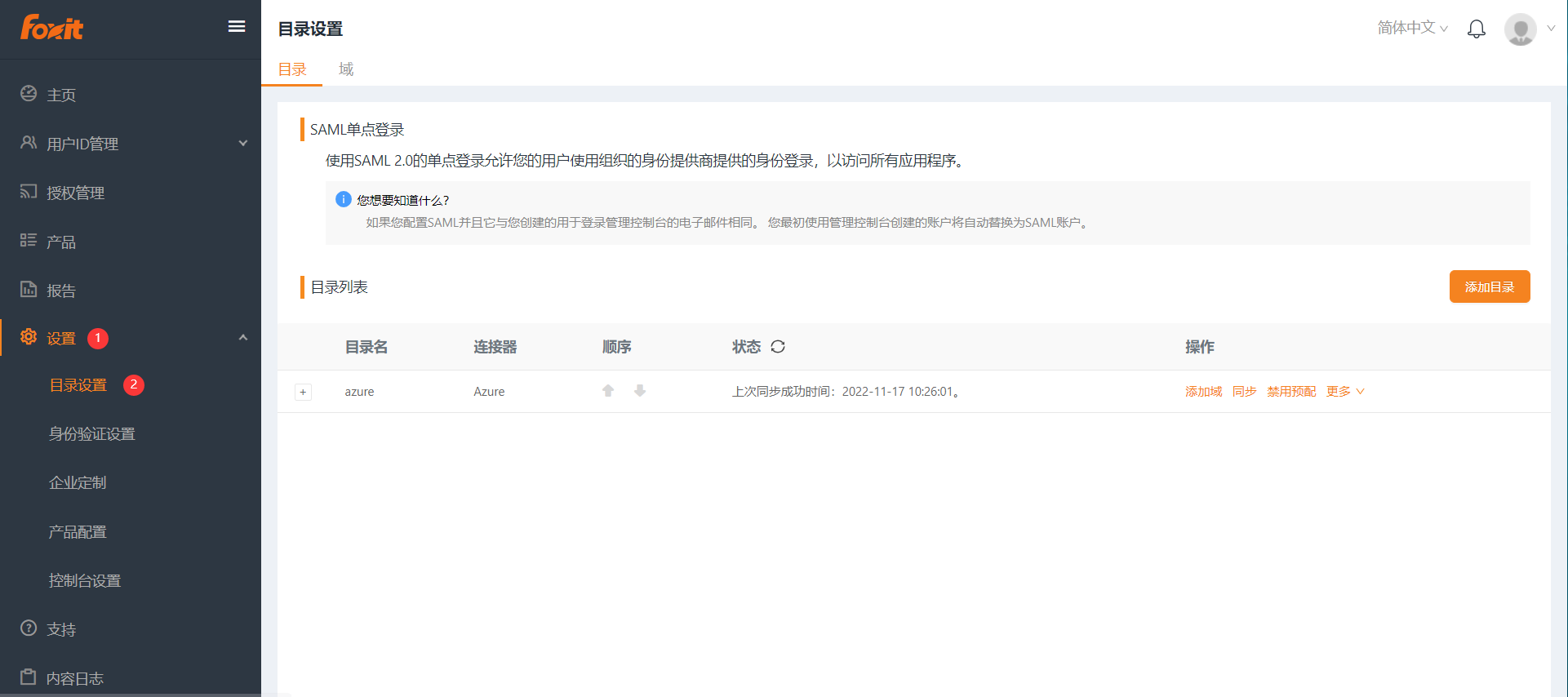The width and height of the screenshot is (1568, 697).
Task: Move azure directory down with the down arrow
Action: point(640,391)
